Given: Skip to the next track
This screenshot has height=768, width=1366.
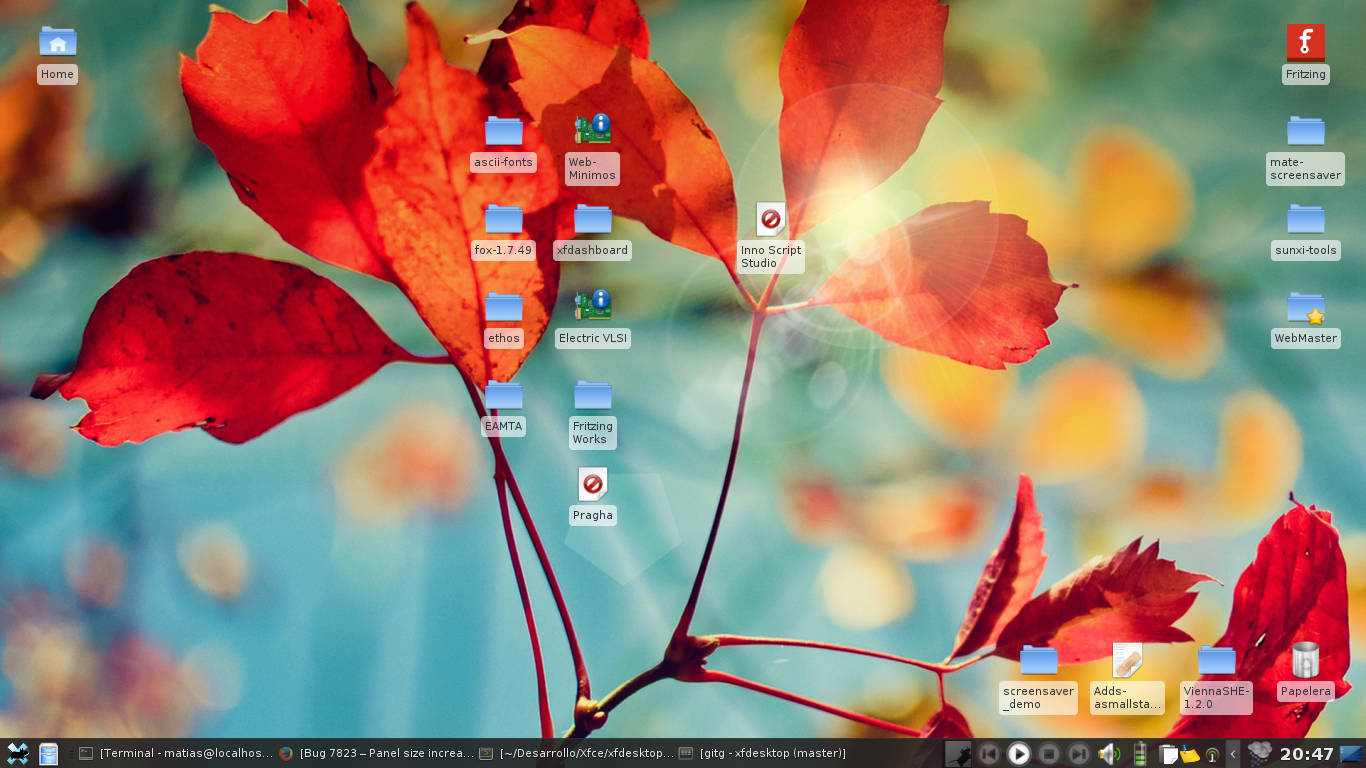Looking at the screenshot, I should [1079, 754].
